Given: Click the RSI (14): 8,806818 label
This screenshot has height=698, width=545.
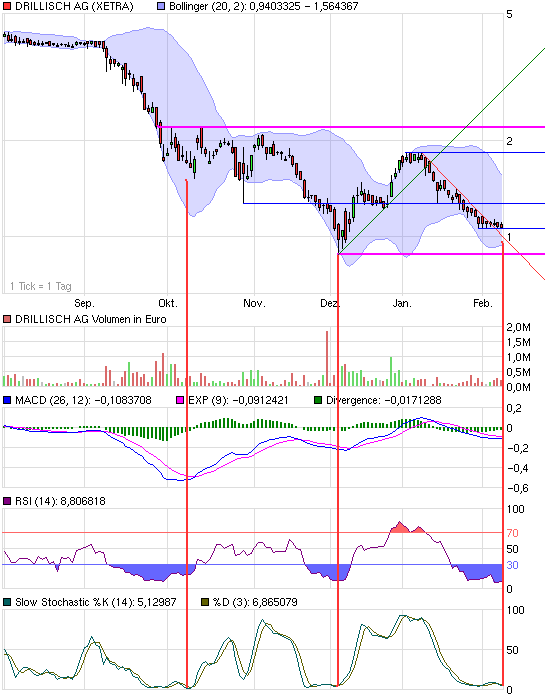Looking at the screenshot, I should [60, 501].
